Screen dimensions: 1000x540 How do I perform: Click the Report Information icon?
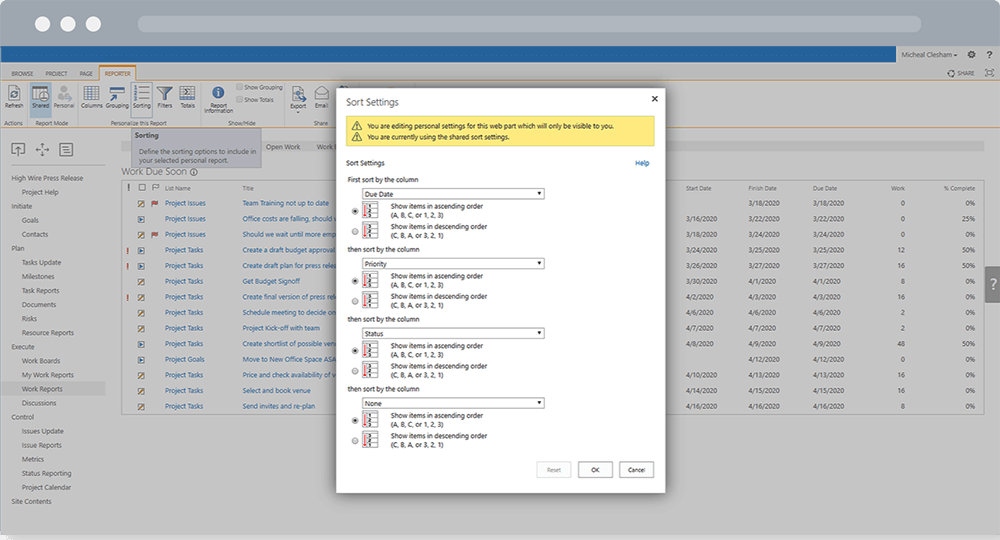point(218,95)
